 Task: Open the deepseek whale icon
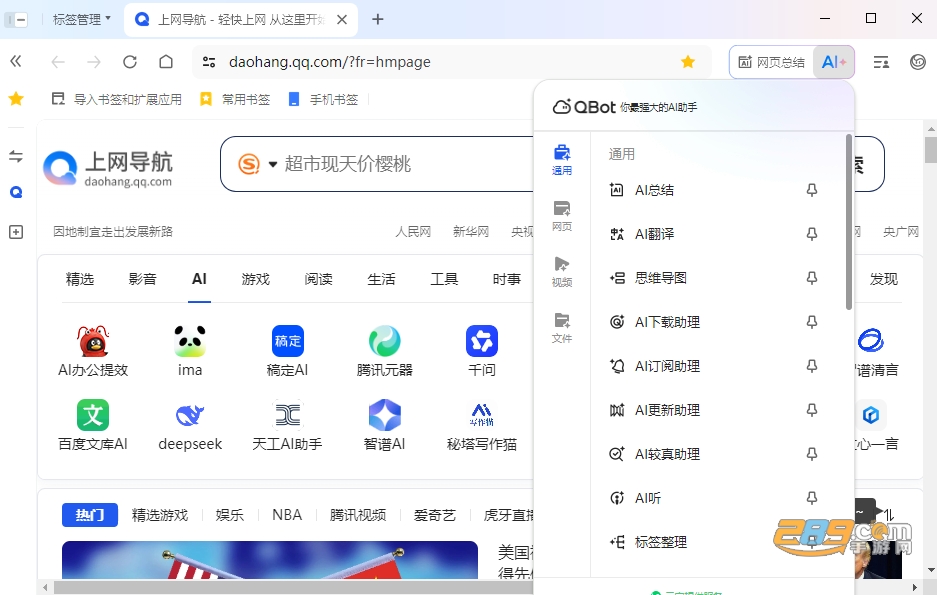(x=190, y=415)
